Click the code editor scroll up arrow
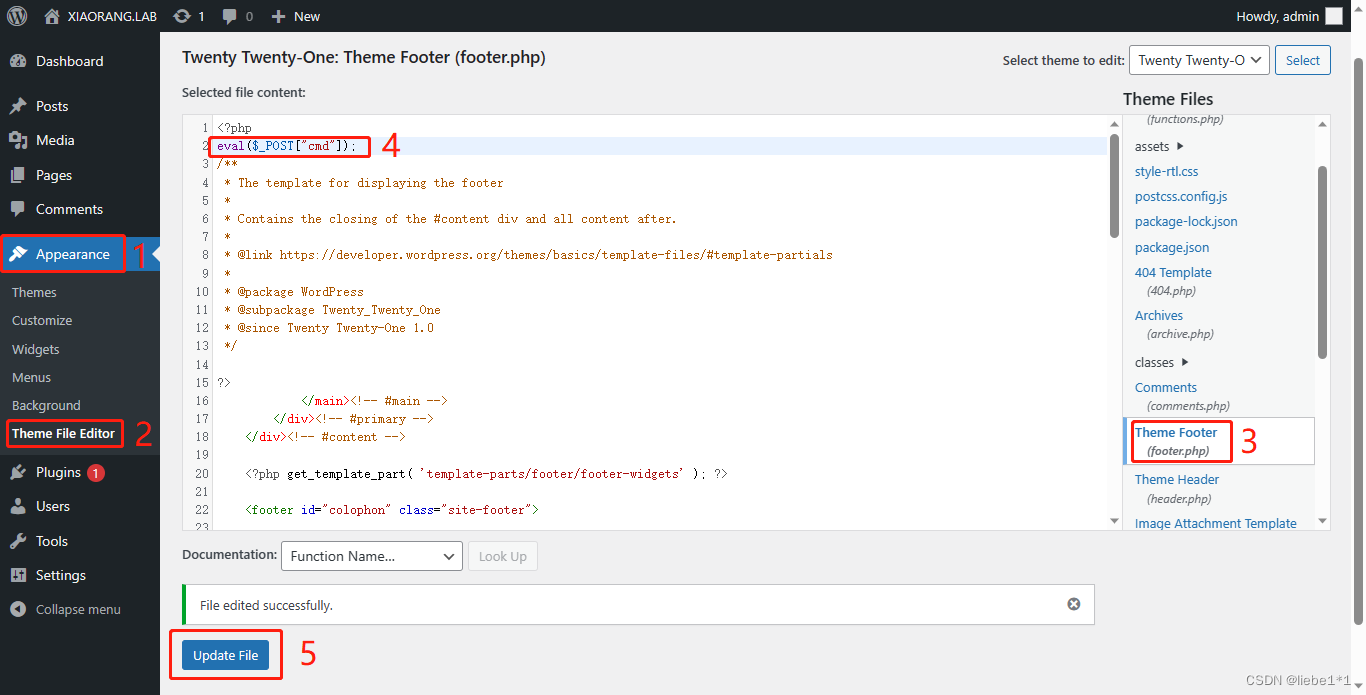1366x695 pixels. pyautogui.click(x=1115, y=123)
